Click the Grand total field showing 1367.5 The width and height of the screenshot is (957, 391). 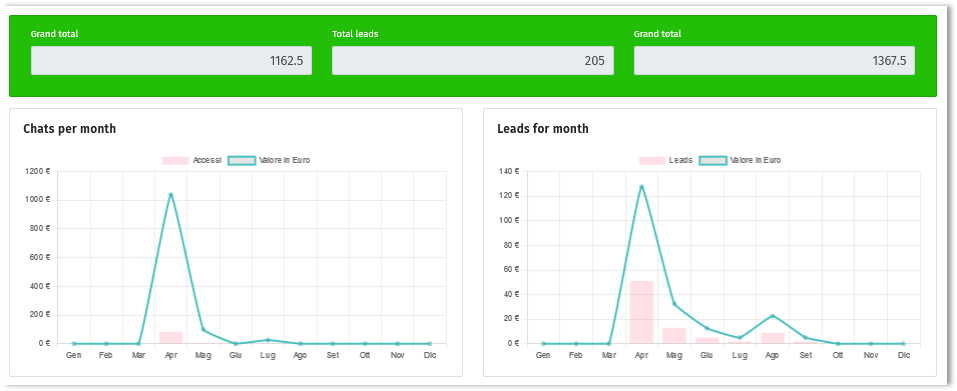pos(774,60)
